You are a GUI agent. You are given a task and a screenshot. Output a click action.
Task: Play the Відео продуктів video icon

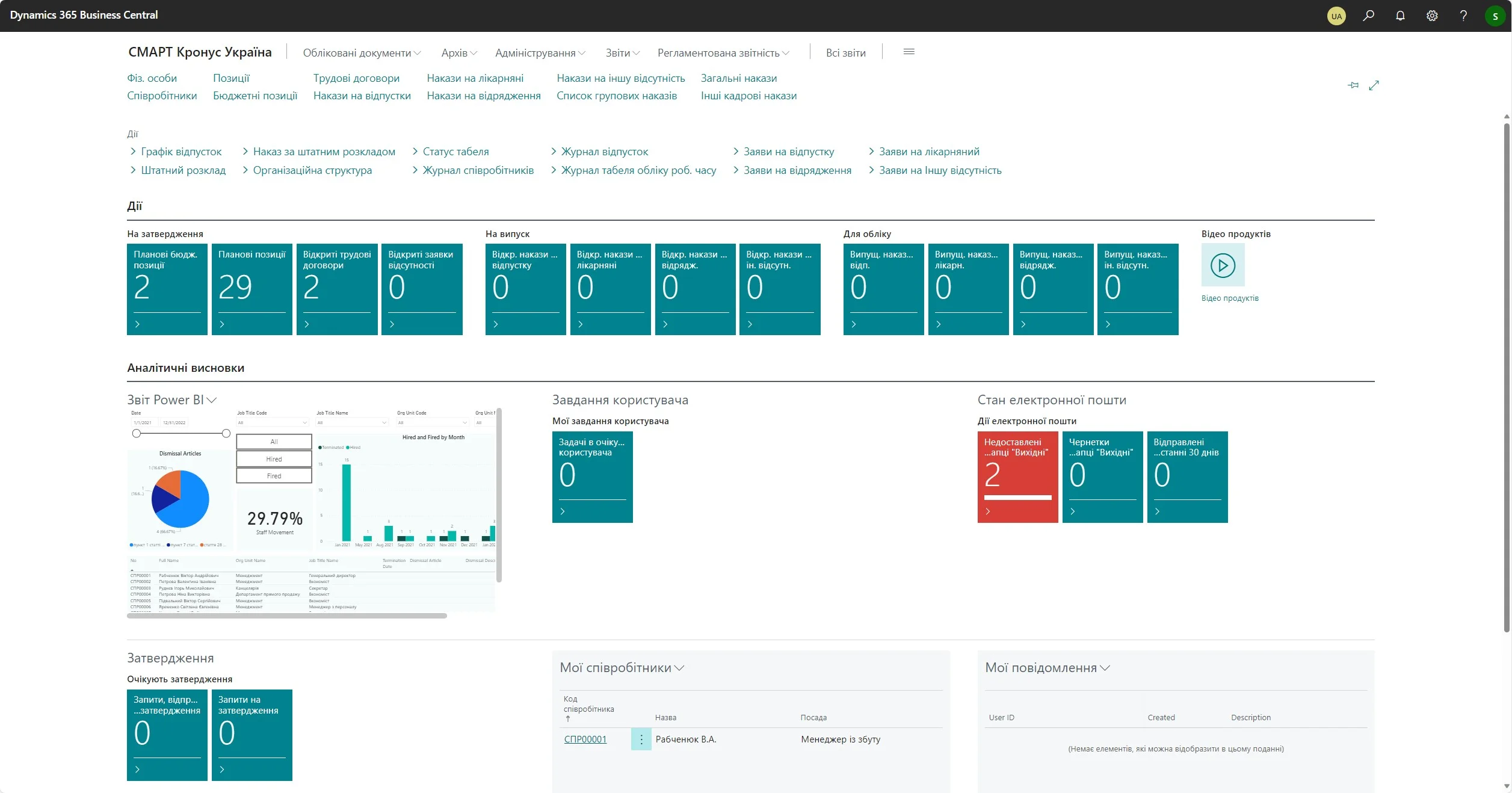(1223, 265)
